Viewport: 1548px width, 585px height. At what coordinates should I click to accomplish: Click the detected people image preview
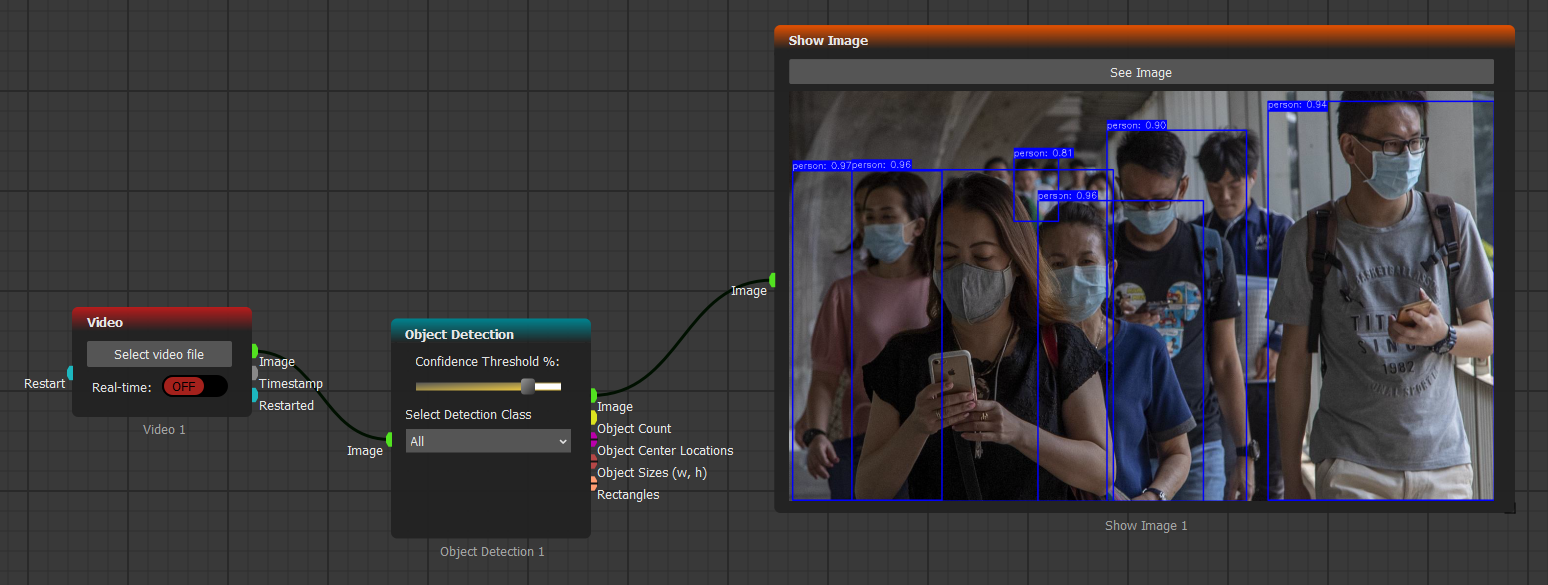tap(1140, 296)
